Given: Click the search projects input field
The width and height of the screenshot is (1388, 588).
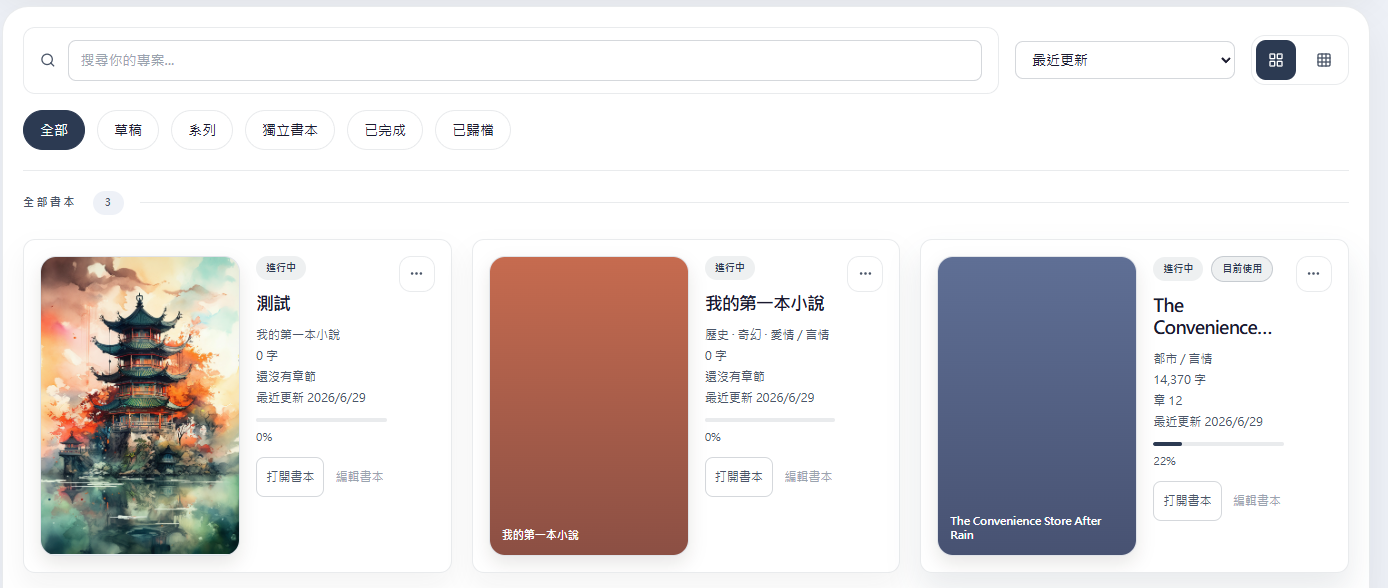Looking at the screenshot, I should click(524, 60).
